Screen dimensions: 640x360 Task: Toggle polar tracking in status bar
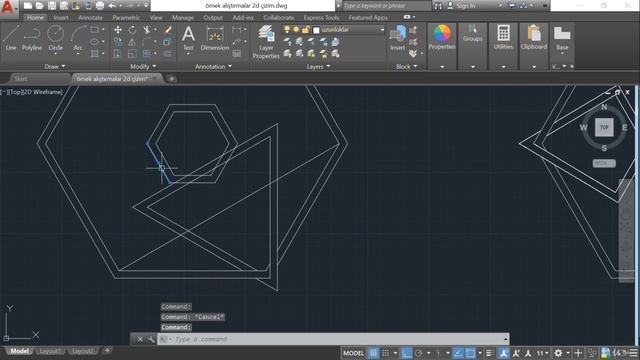pyautogui.click(x=419, y=353)
